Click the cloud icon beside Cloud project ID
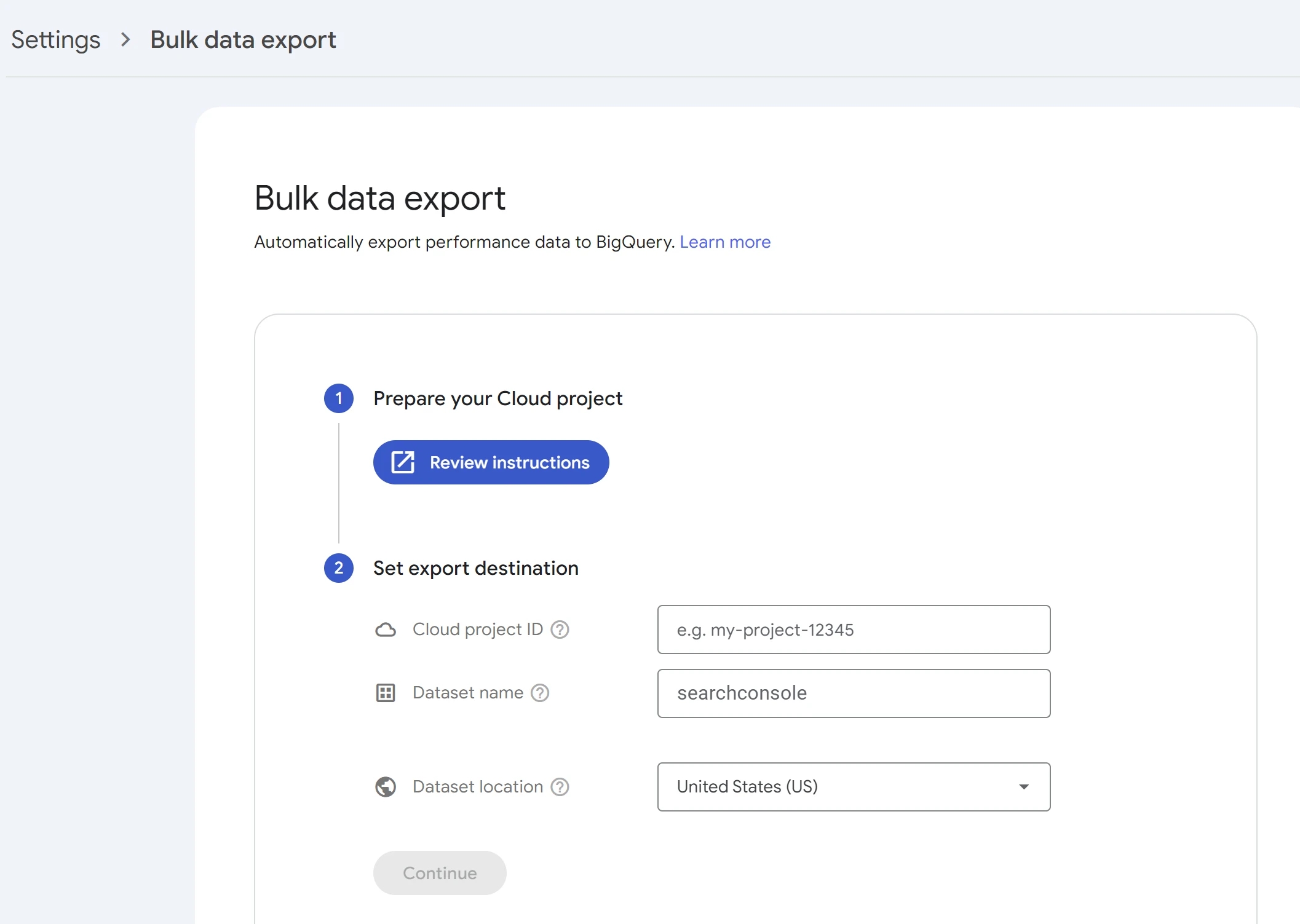The width and height of the screenshot is (1300, 924). (x=386, y=630)
